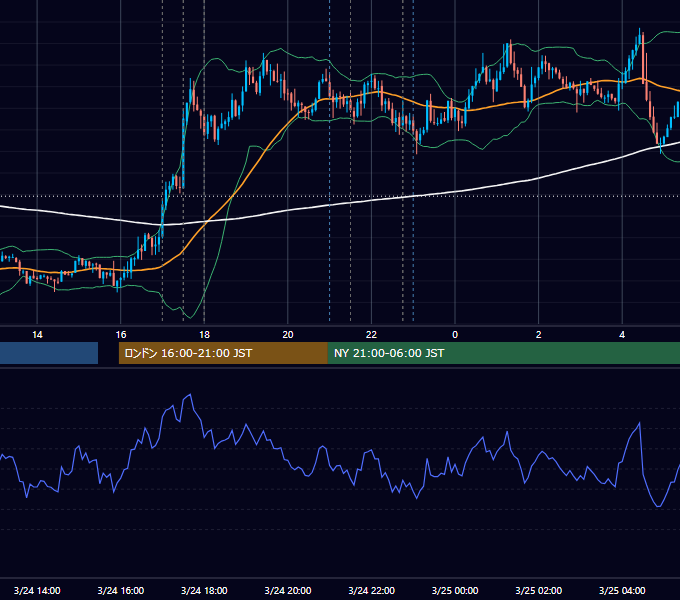The height and width of the screenshot is (600, 680).
Task: Click the 3/24 14:00 date label
Action: pos(37,590)
